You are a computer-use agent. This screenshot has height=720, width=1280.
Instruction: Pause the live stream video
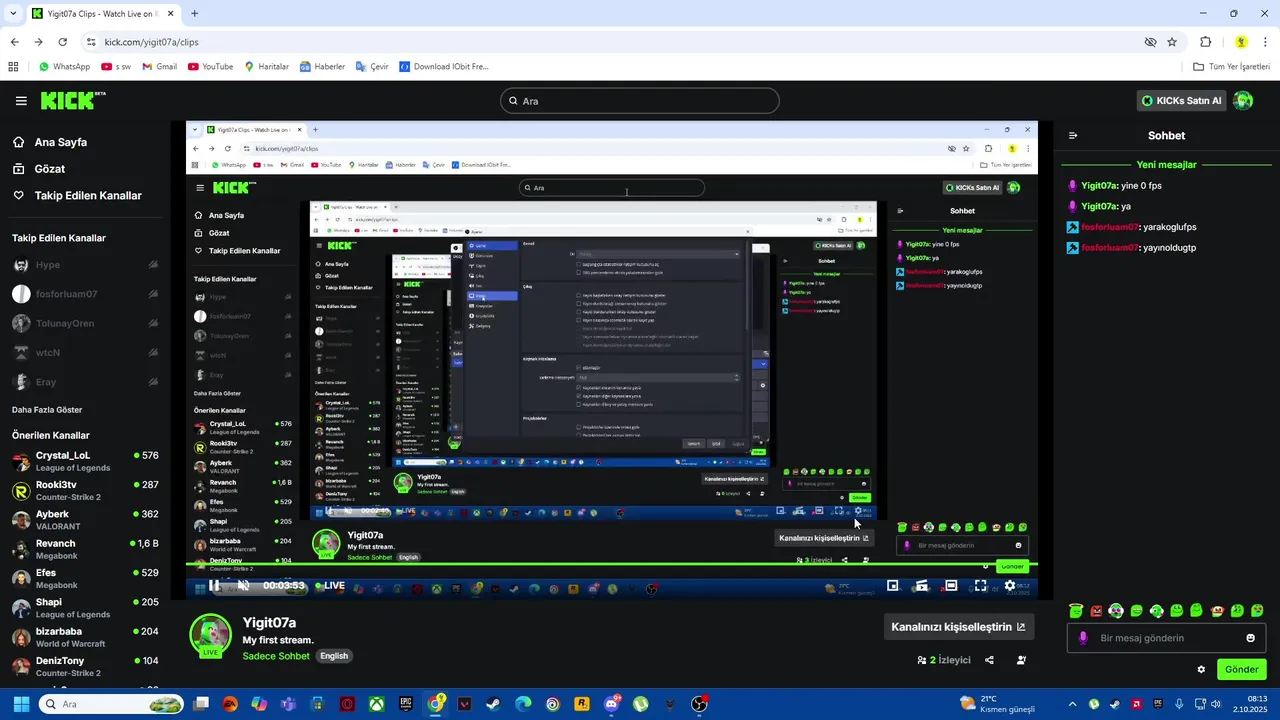214,586
